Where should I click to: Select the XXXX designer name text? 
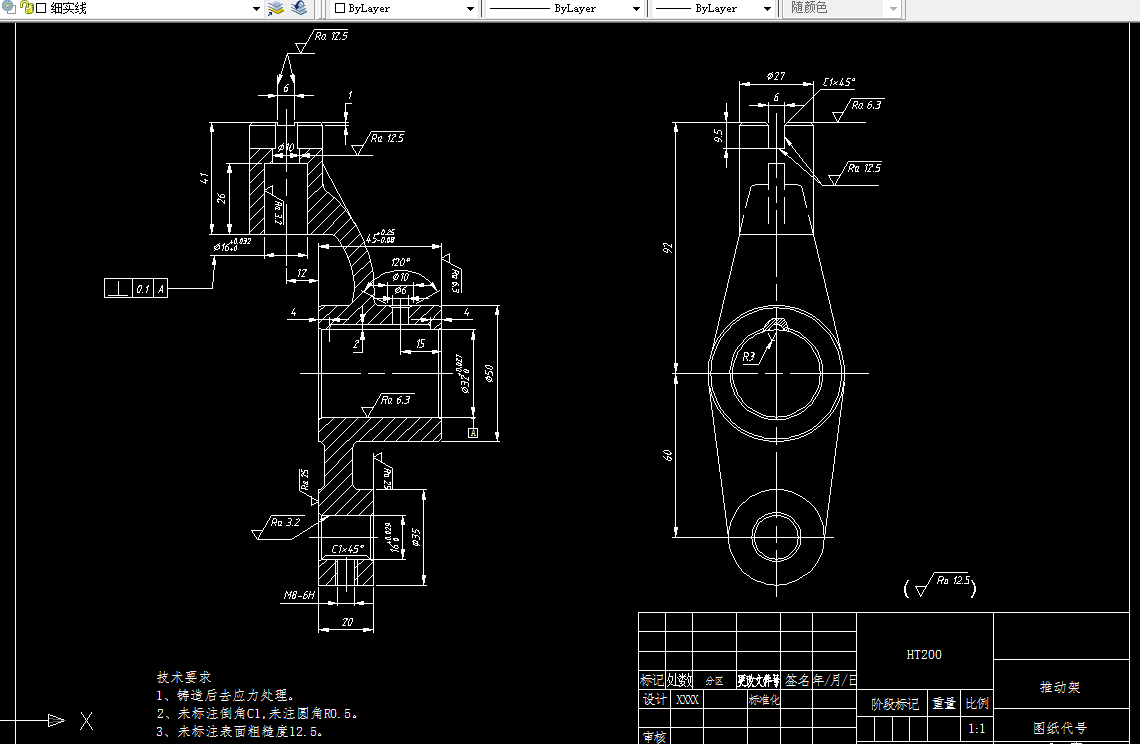(x=688, y=700)
